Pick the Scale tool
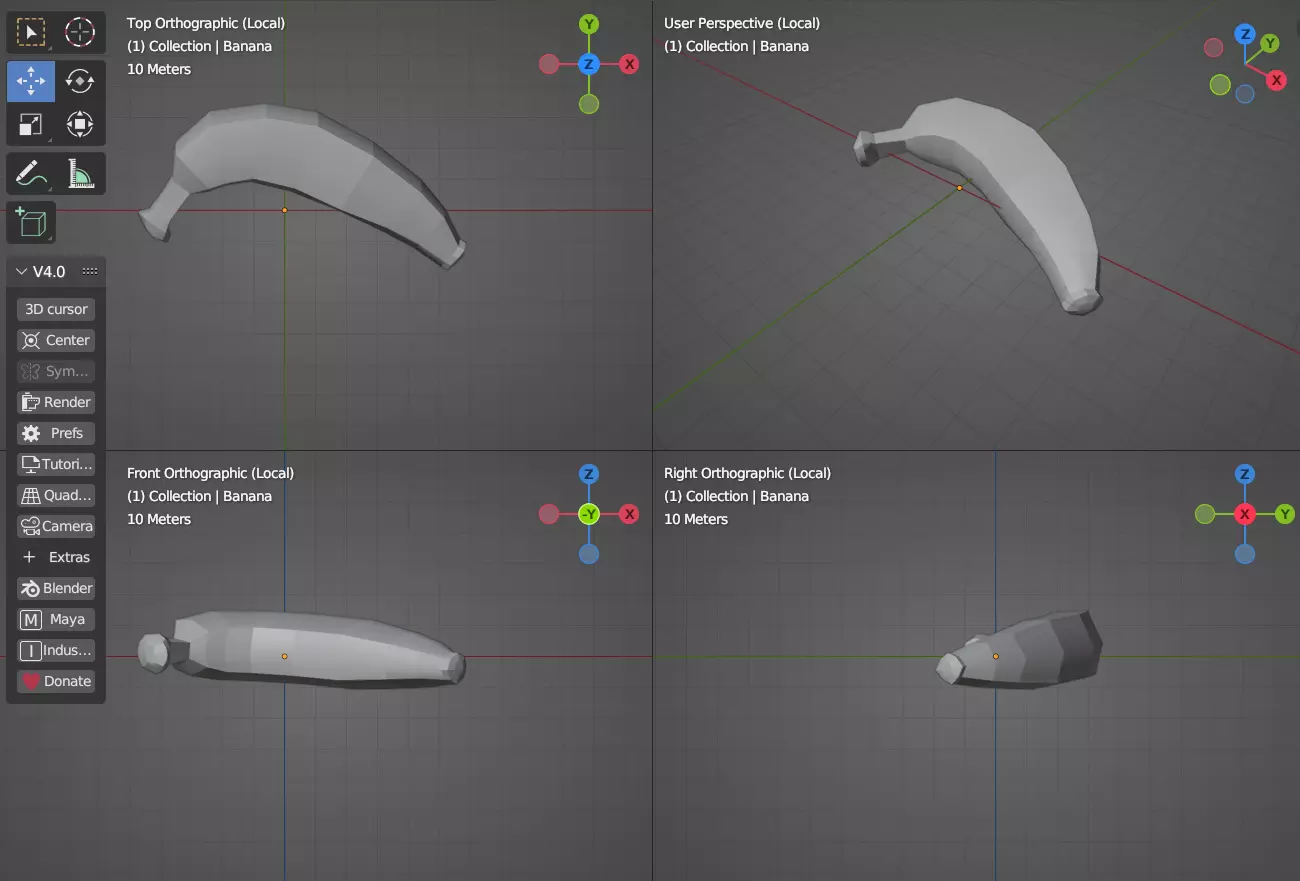1300x881 pixels. [31, 124]
